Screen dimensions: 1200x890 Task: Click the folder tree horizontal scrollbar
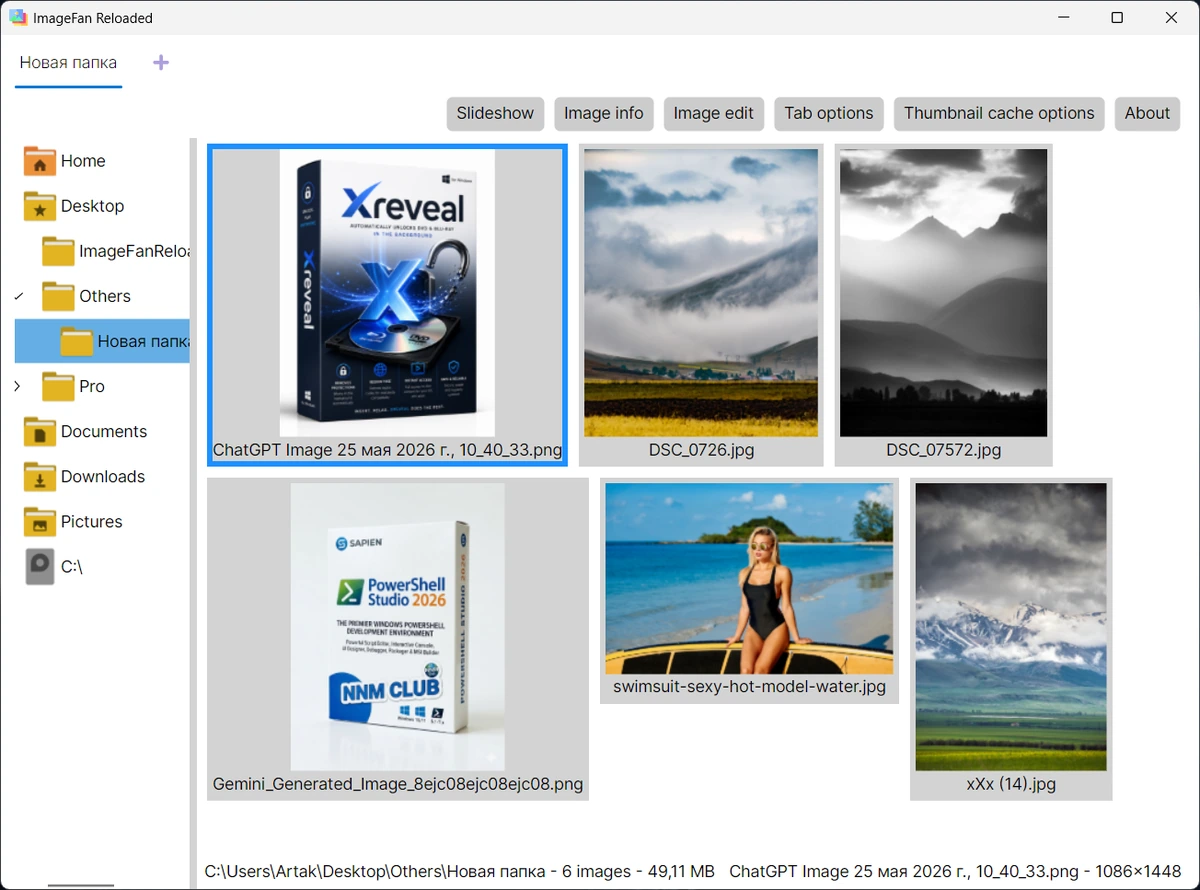81,885
